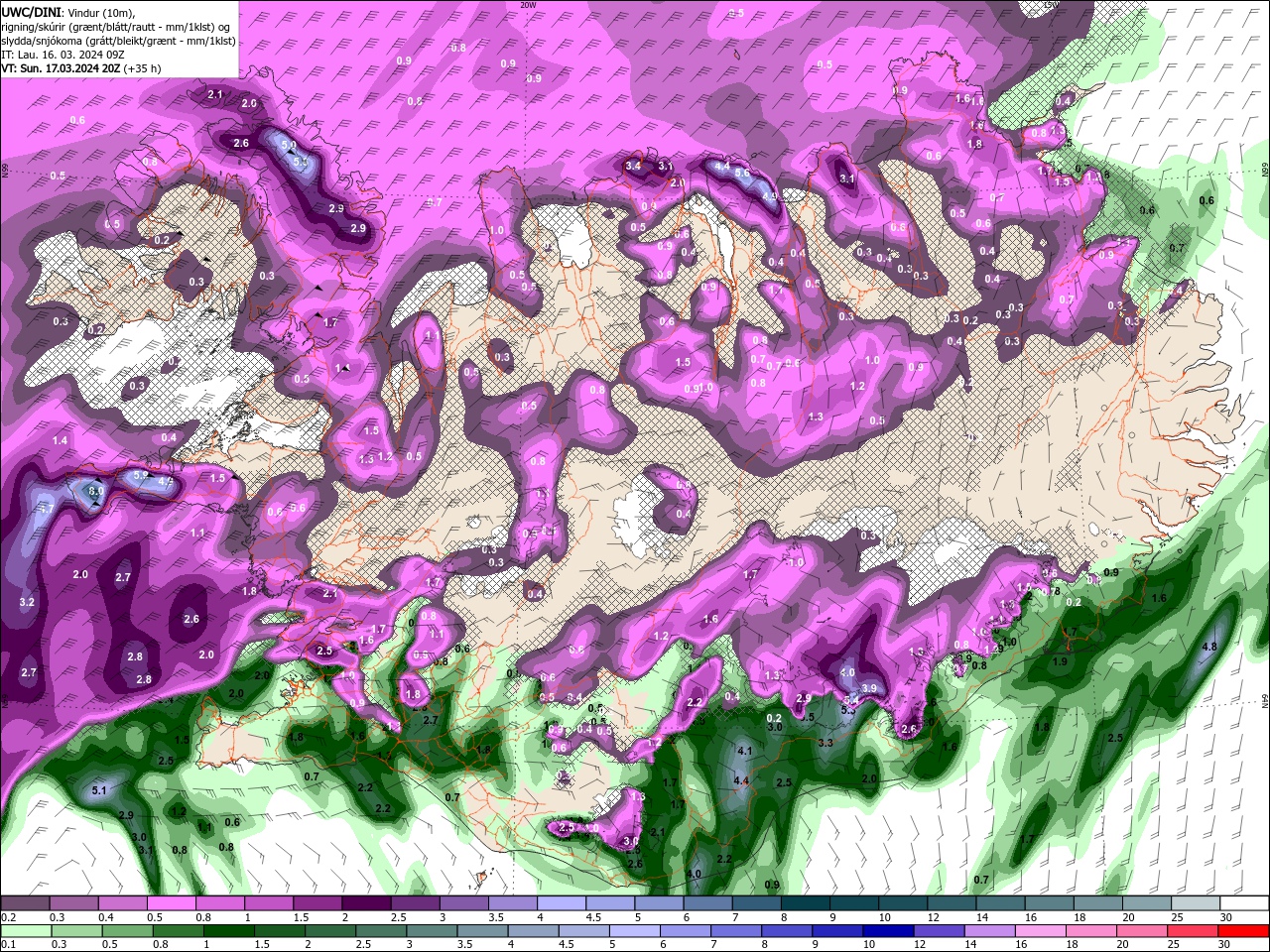
Task: Click the '64N' latitude label on right edge
Action: click(1265, 700)
